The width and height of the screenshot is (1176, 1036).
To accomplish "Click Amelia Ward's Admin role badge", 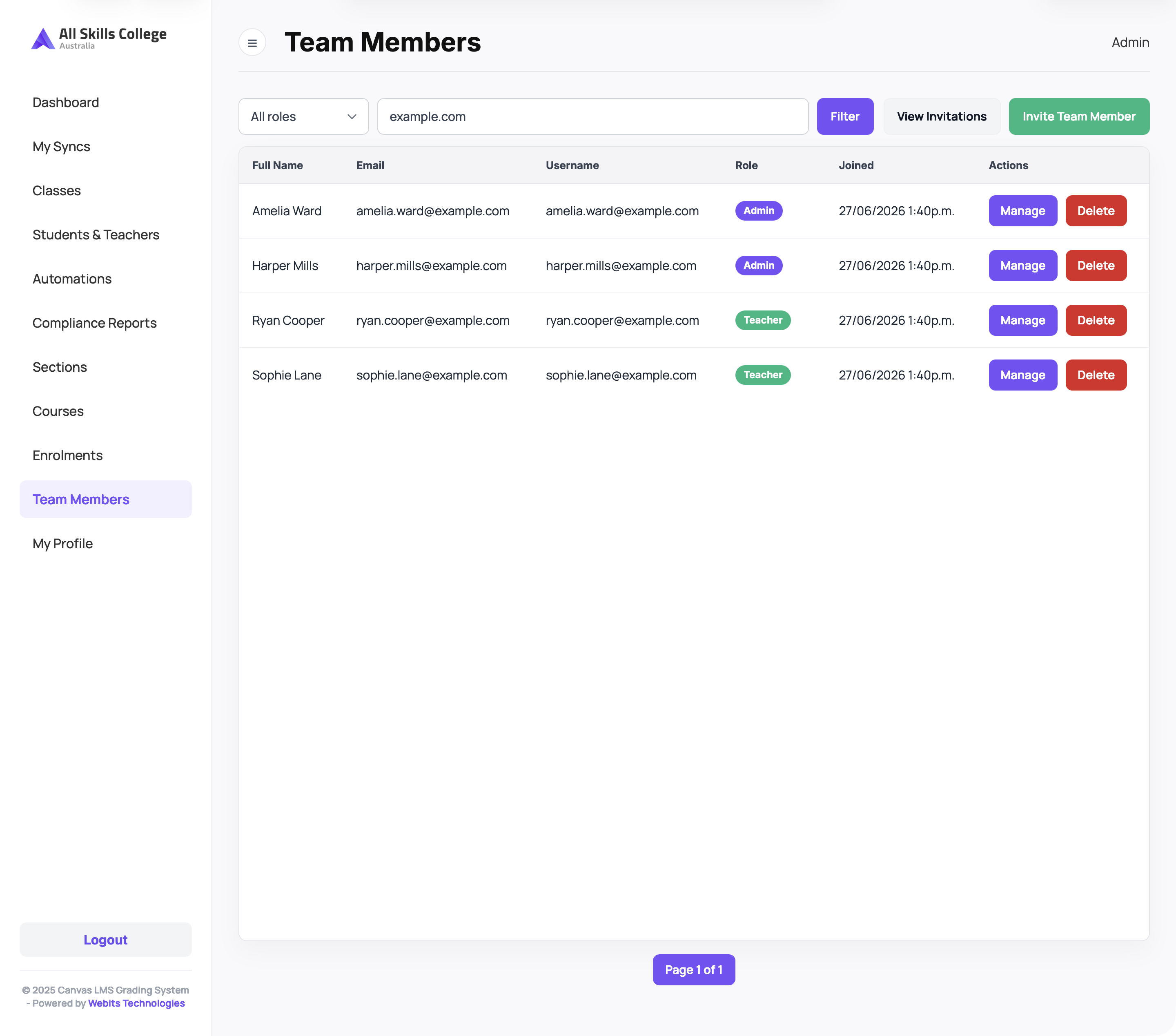I will [x=758, y=211].
